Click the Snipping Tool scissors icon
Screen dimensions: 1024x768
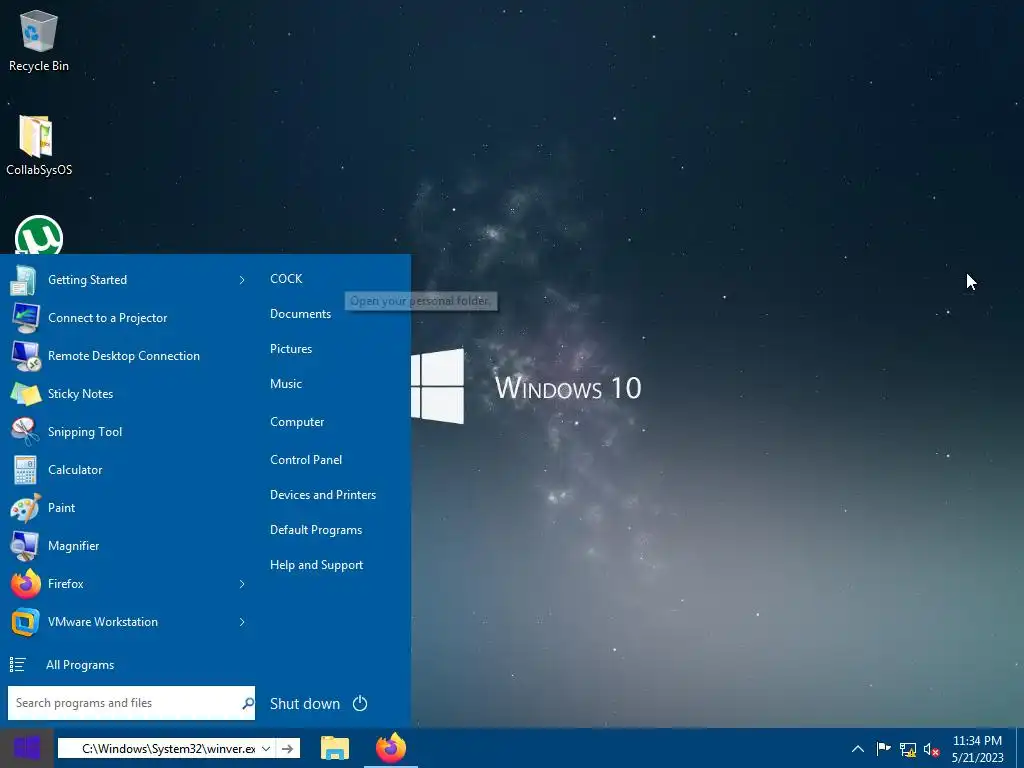tap(25, 432)
